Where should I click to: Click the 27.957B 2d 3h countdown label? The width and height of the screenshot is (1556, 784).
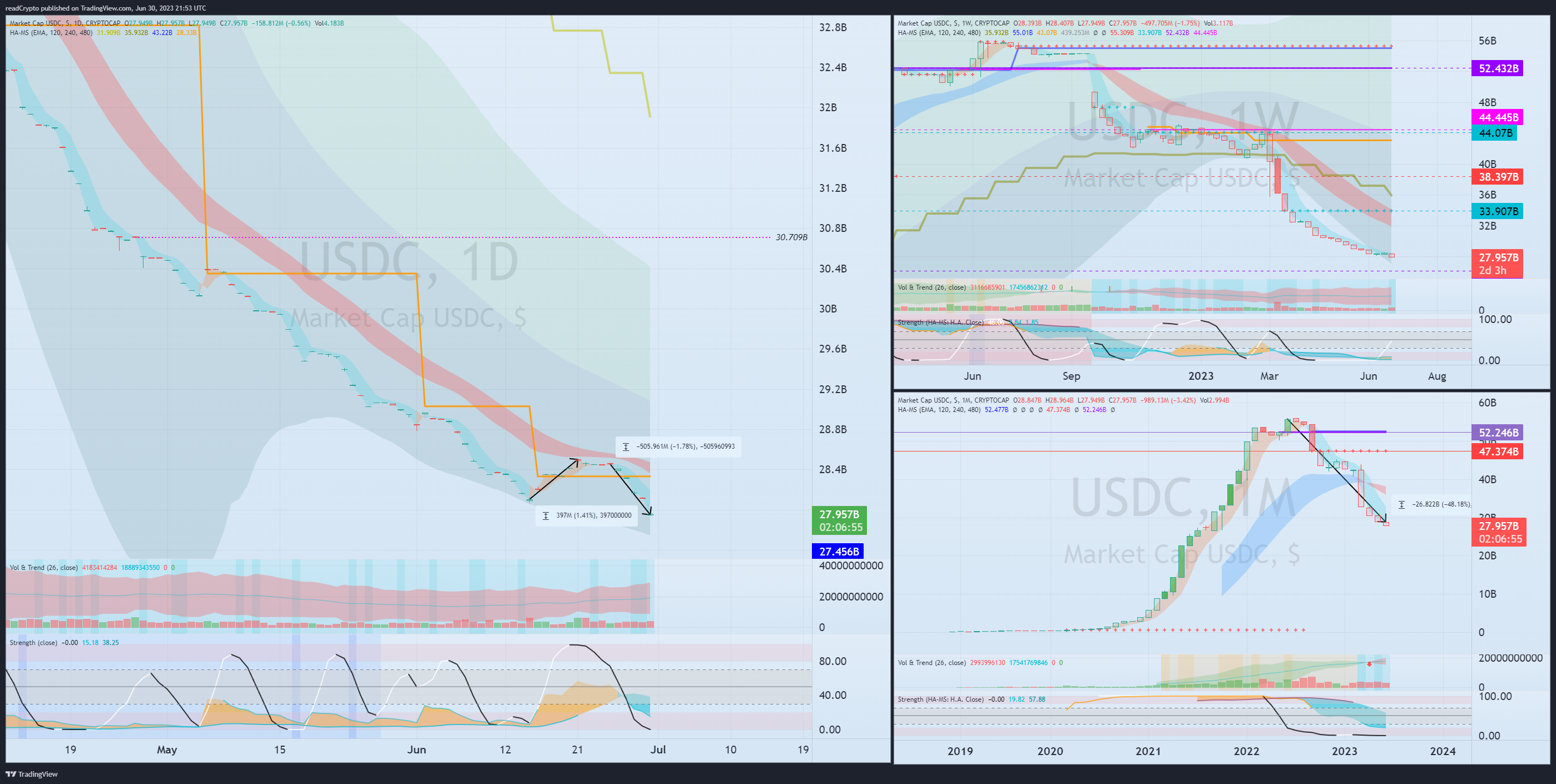[1497, 264]
